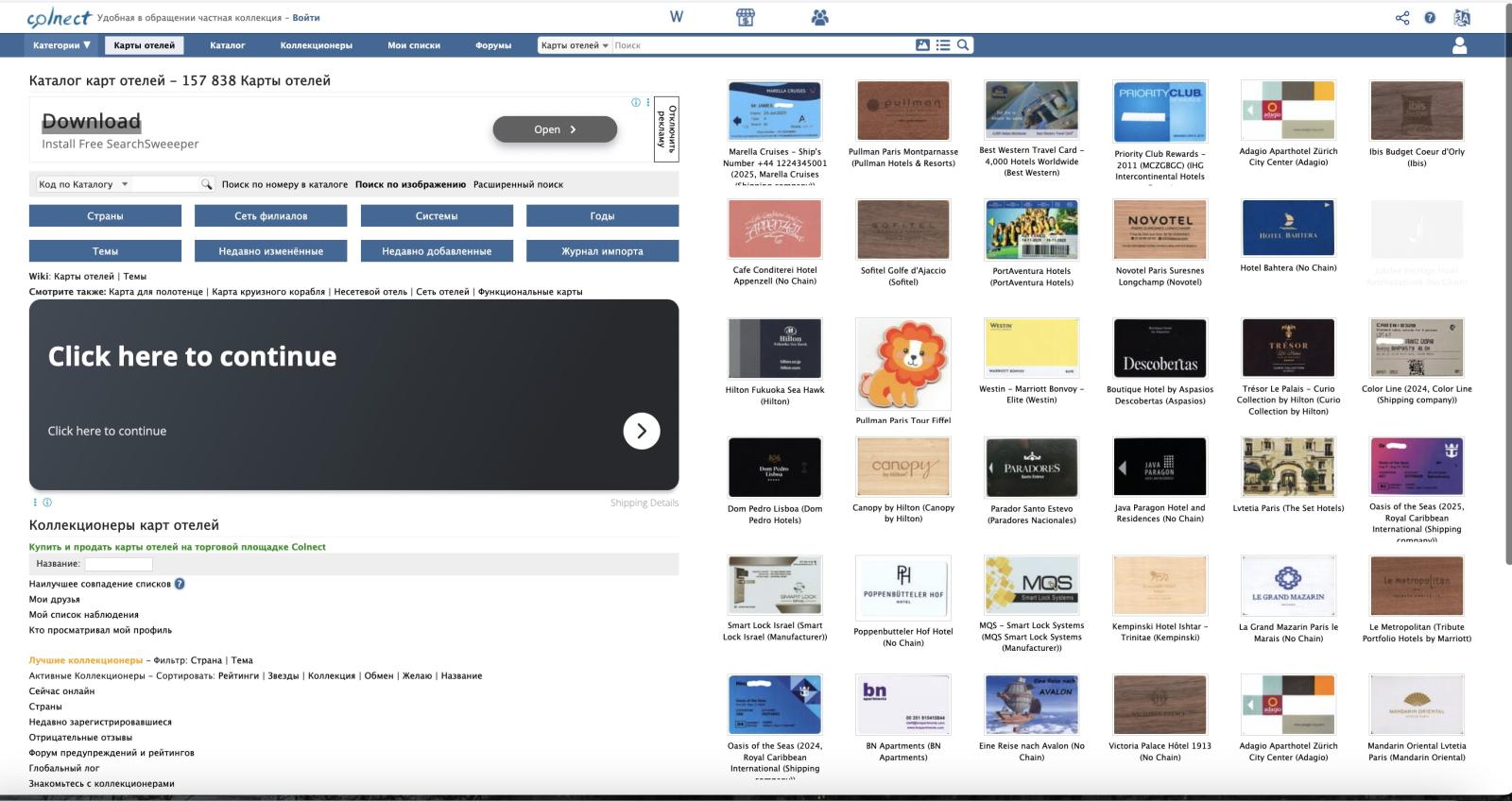Click the Название input field

pyautogui.click(x=118, y=564)
